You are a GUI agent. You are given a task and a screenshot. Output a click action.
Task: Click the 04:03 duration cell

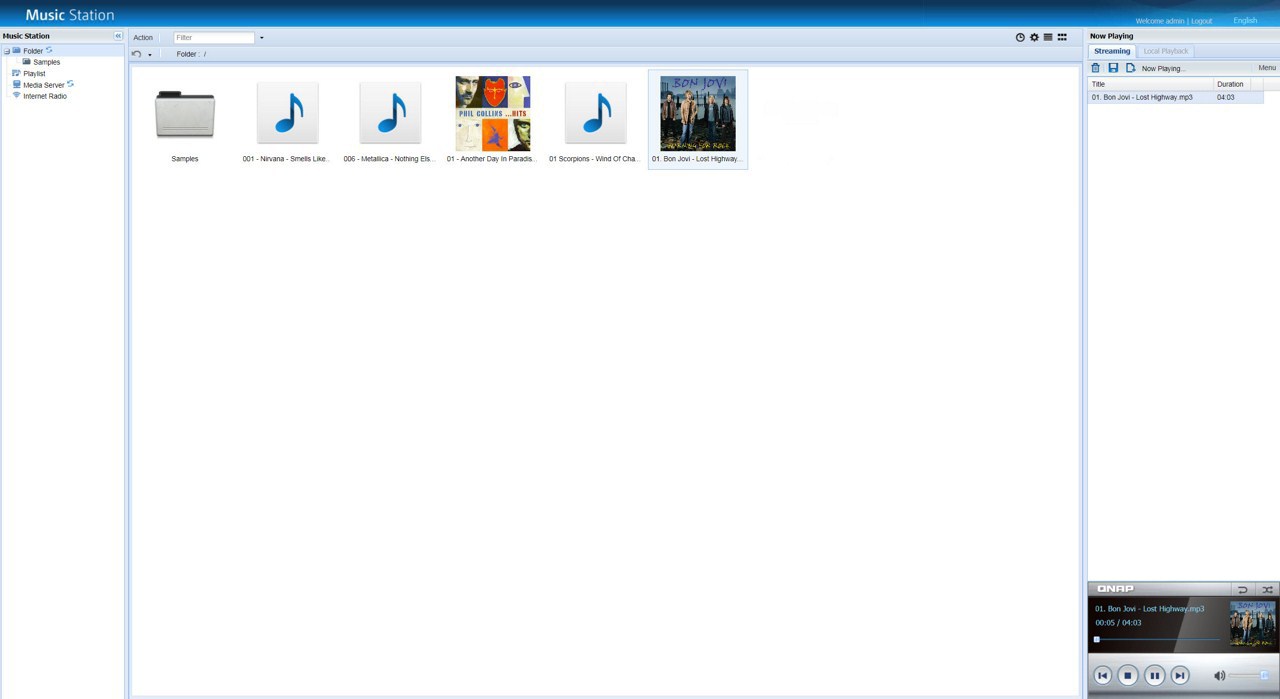click(1226, 98)
